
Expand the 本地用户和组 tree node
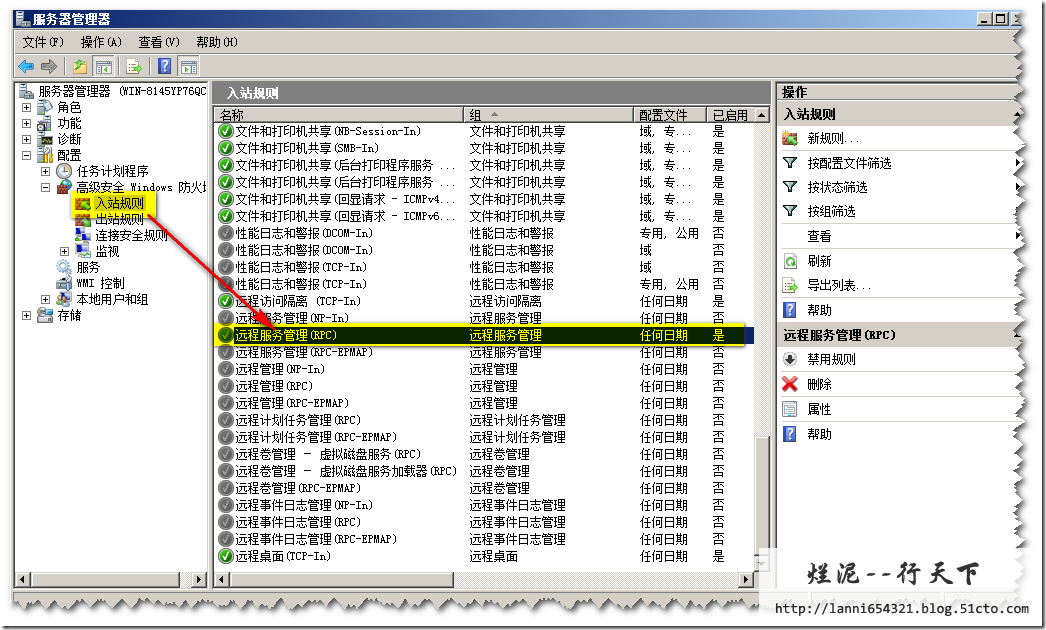pos(46,300)
